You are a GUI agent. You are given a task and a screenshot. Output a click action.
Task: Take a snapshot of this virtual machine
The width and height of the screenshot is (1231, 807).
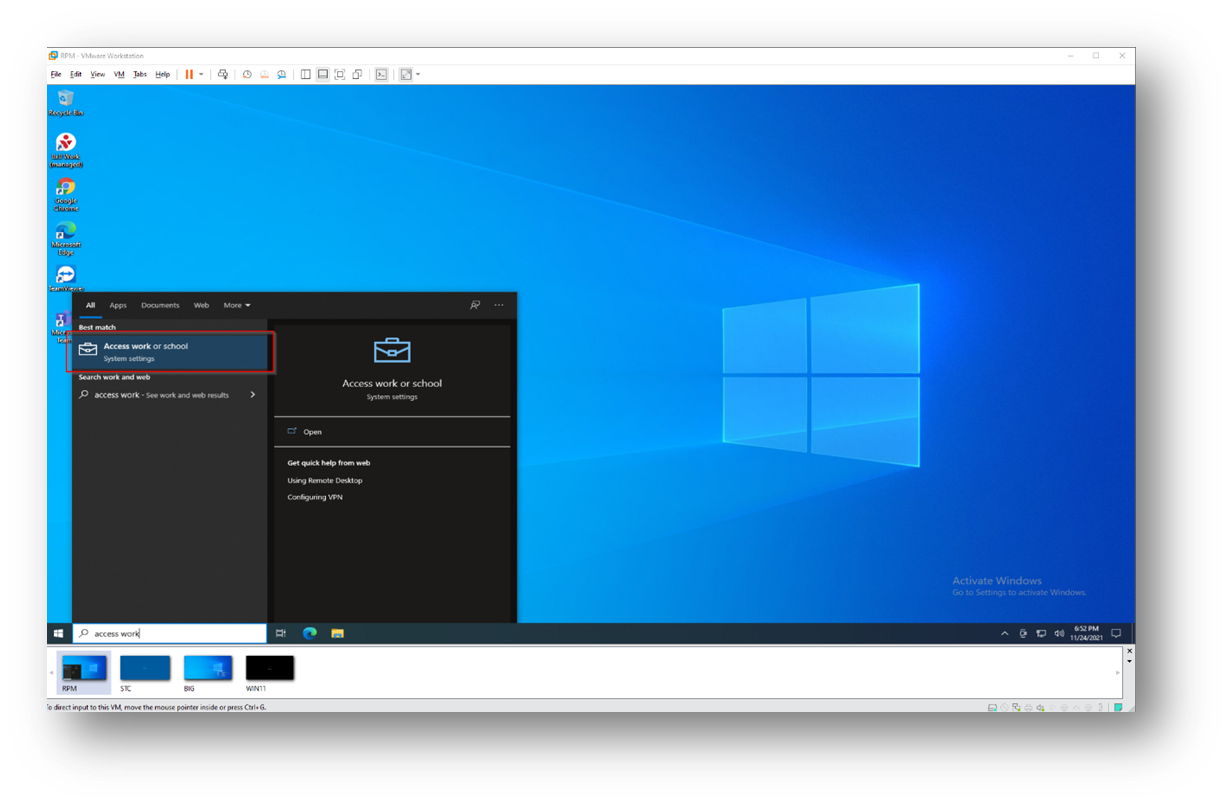tap(247, 73)
